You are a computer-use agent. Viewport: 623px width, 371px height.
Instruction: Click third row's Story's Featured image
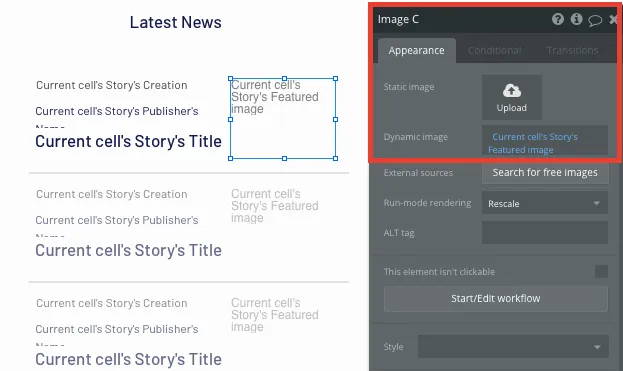click(275, 315)
